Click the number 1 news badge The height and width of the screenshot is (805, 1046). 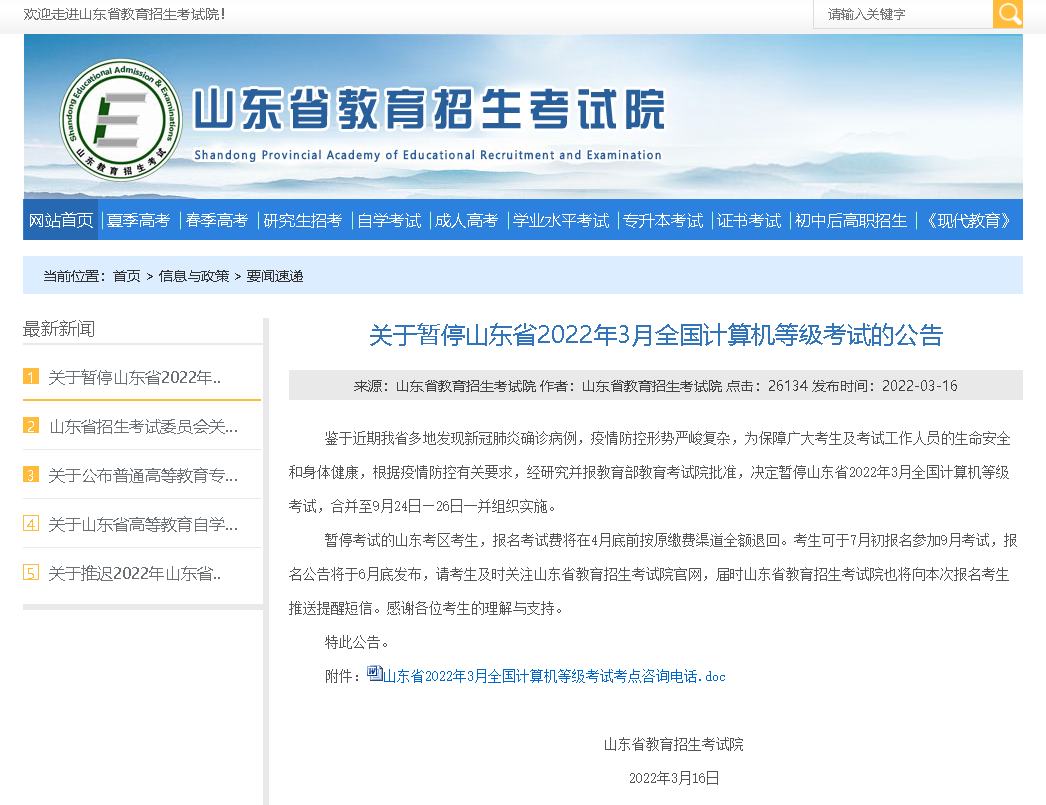[31, 377]
